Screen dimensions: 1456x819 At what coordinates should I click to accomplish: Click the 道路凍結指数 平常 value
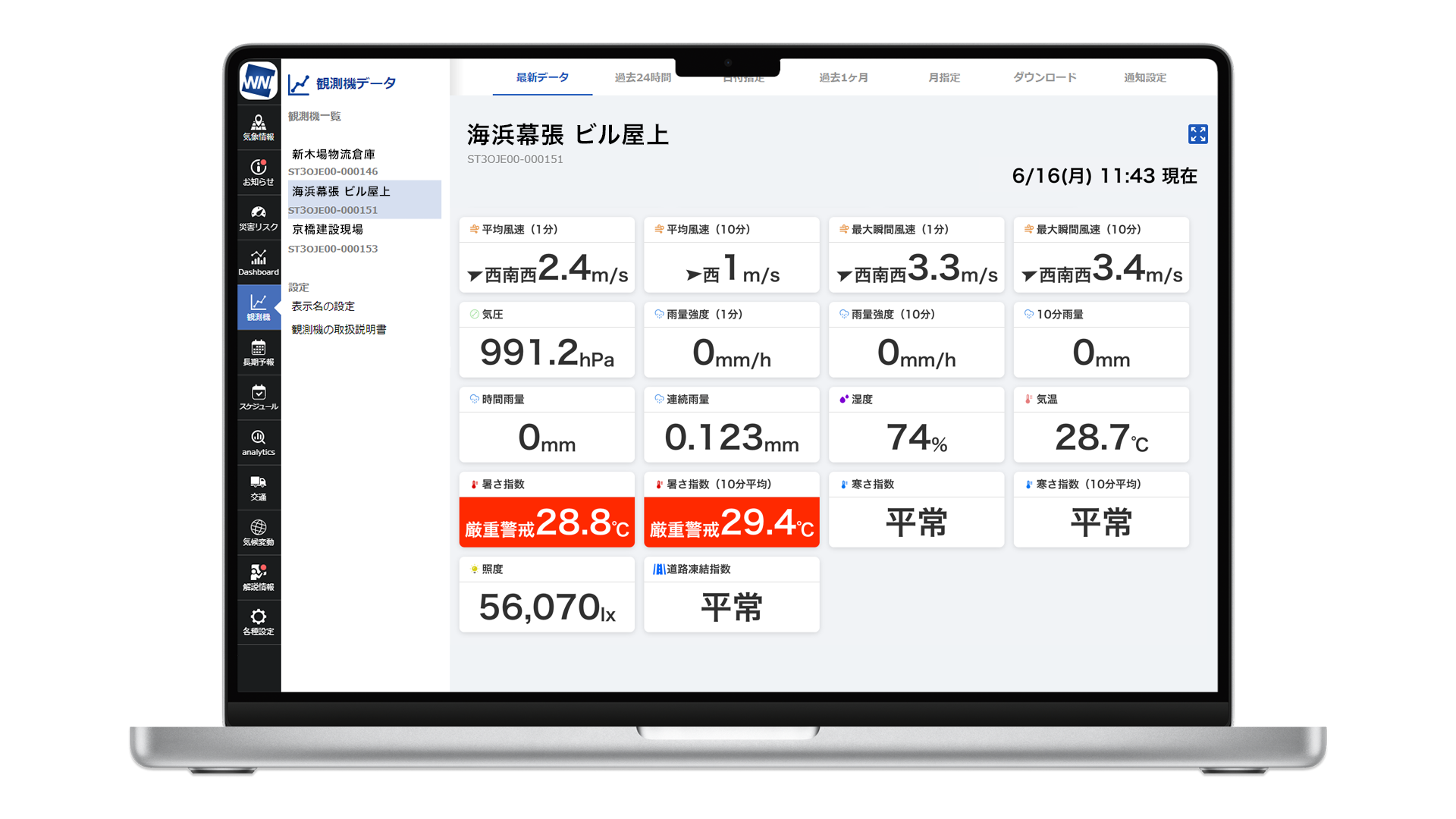tap(732, 607)
